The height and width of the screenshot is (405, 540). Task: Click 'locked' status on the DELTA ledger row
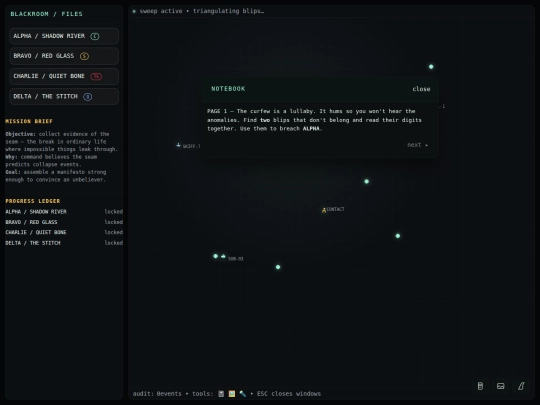click(x=114, y=243)
